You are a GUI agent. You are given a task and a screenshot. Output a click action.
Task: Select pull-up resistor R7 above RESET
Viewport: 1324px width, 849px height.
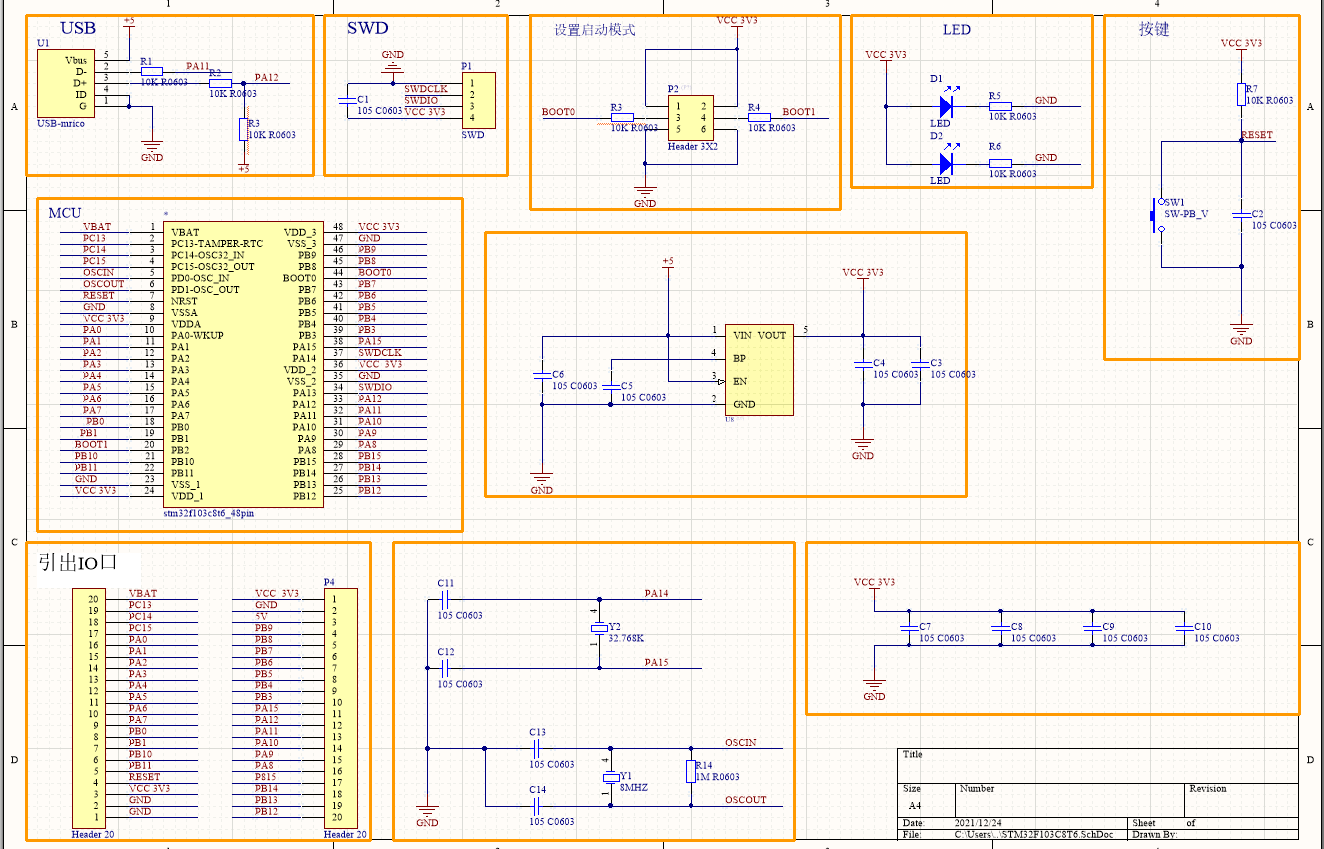tap(1241, 94)
